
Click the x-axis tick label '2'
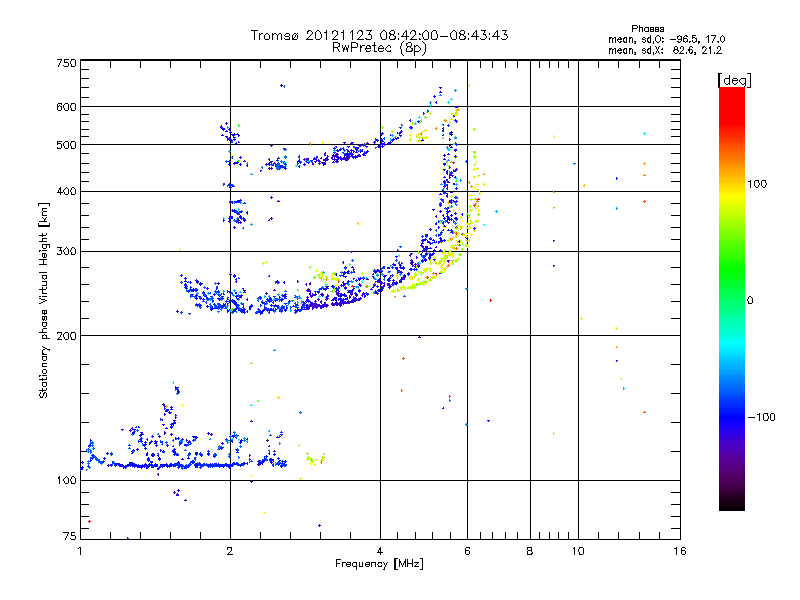pyautogui.click(x=230, y=551)
